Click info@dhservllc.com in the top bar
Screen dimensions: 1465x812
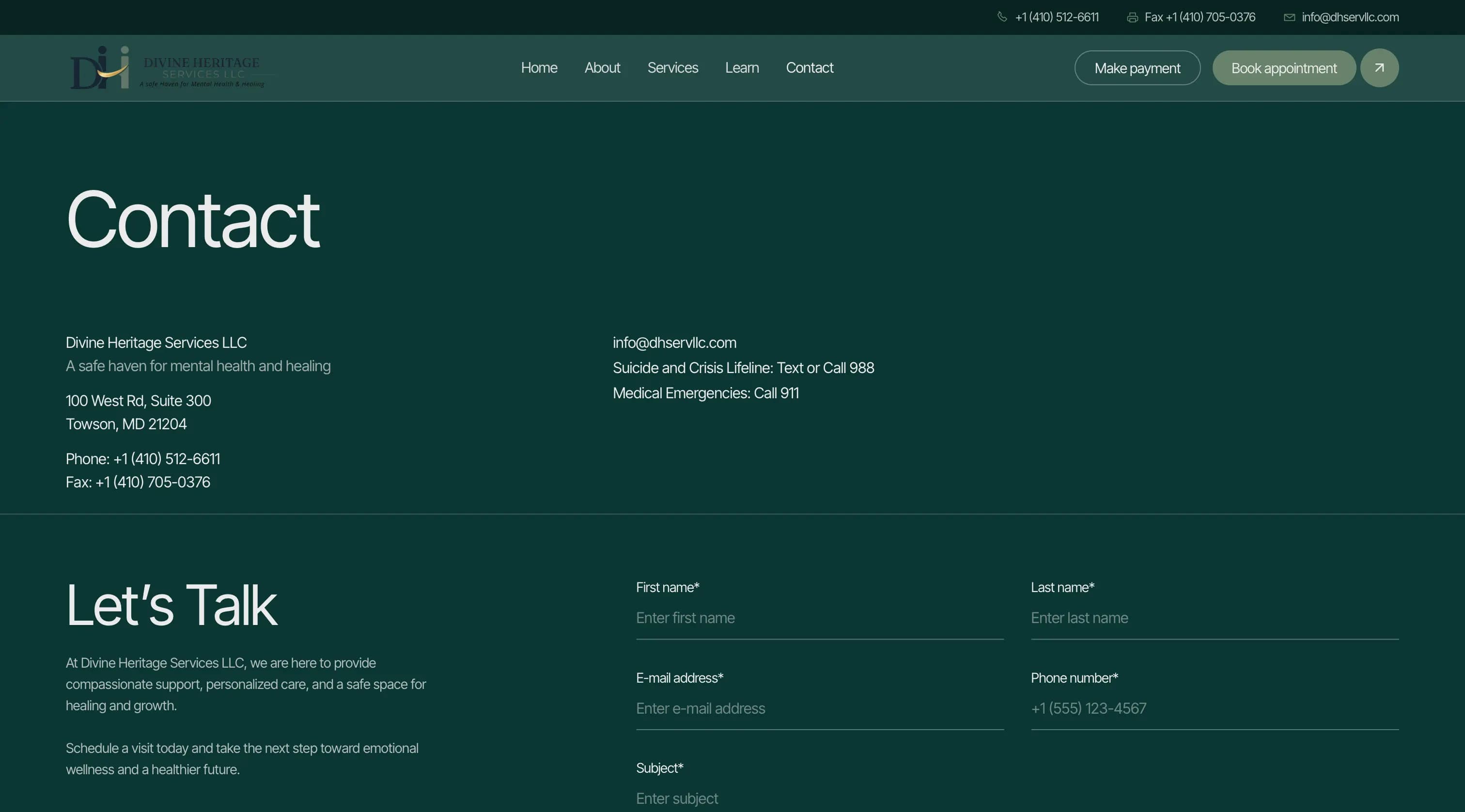1350,17
